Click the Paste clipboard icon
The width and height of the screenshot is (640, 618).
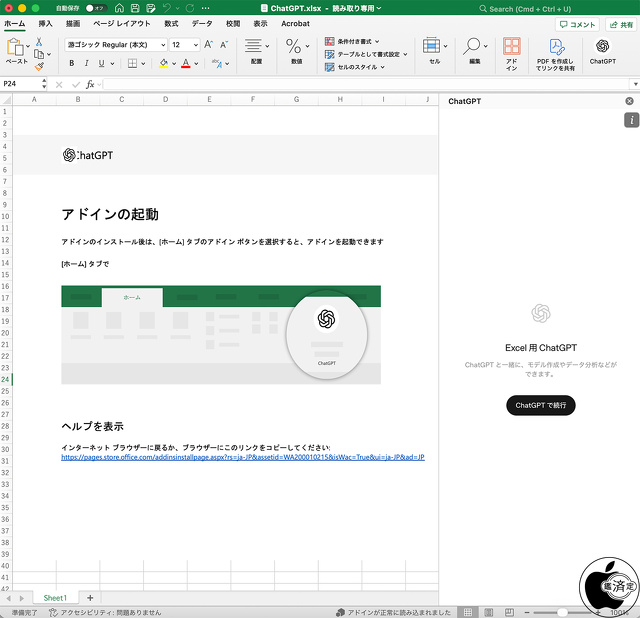[15, 47]
